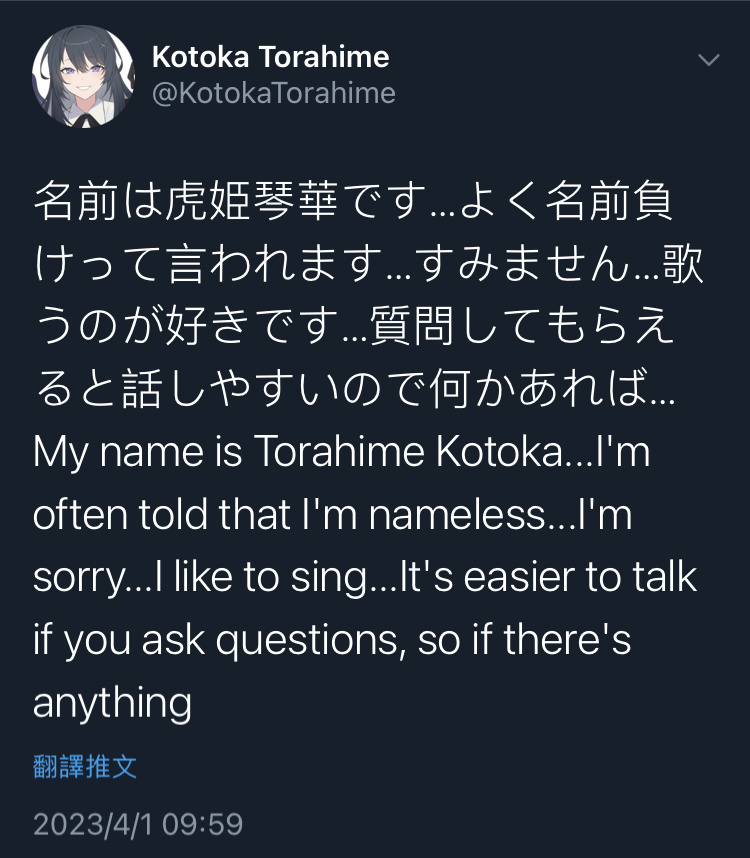750x858 pixels.
Task: Click the Kotoka Torahime display name
Action: tap(271, 57)
